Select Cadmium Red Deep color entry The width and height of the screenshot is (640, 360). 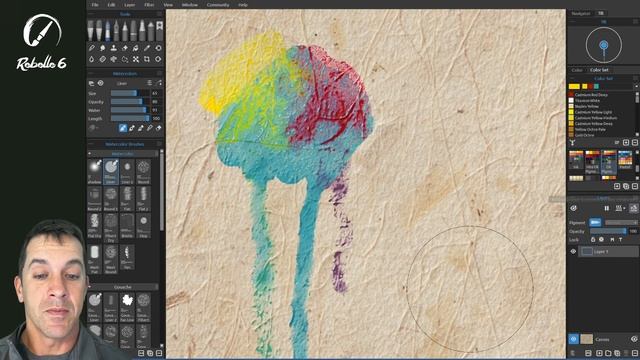pos(591,95)
